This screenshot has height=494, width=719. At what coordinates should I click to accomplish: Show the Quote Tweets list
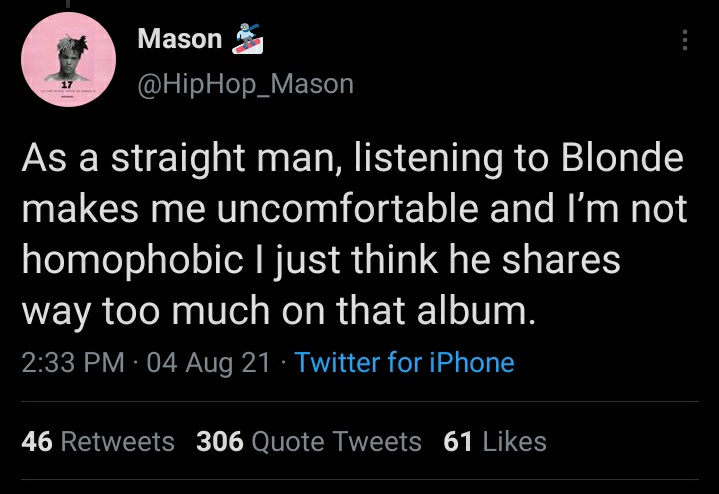[337, 441]
